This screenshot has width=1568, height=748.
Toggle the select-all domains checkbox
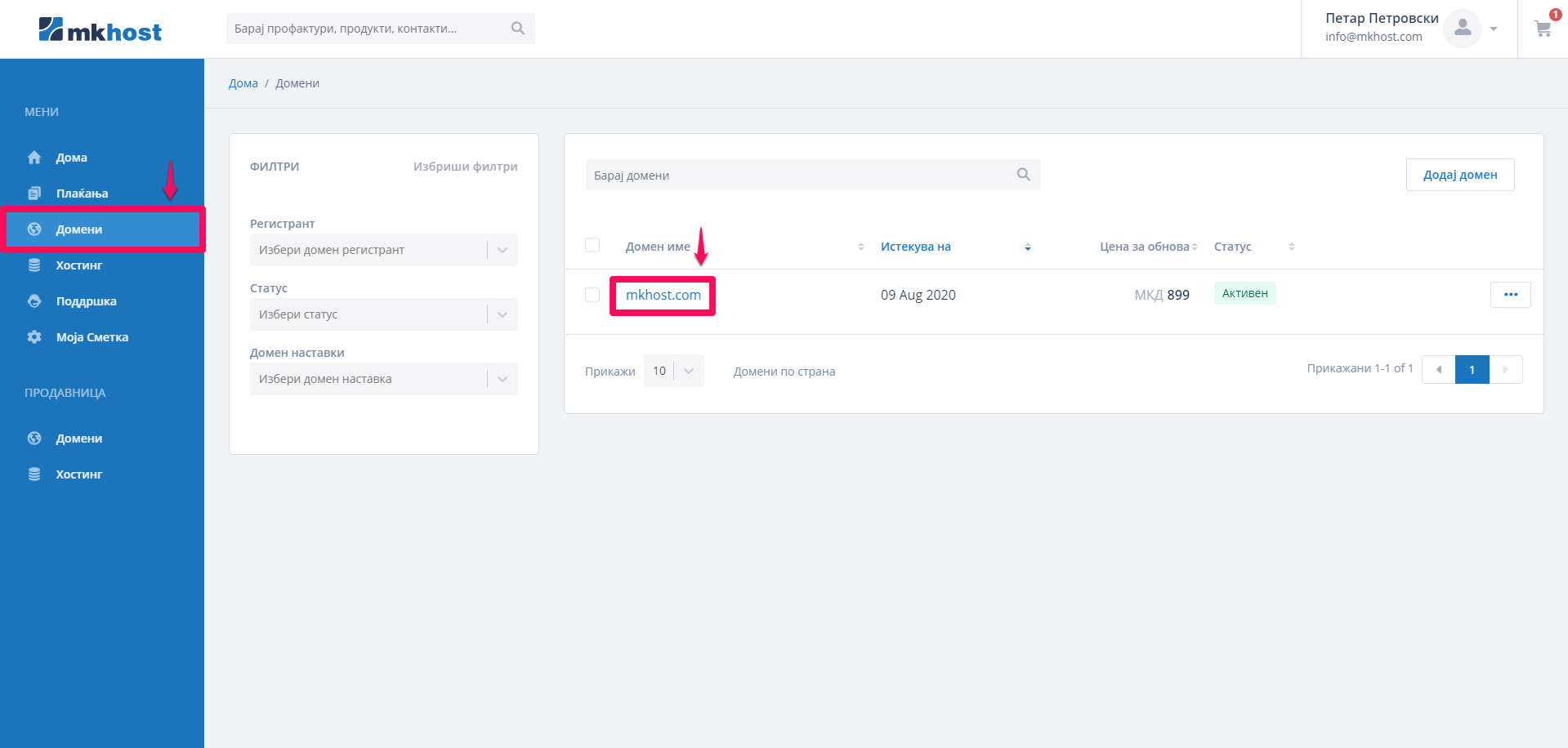pos(592,245)
